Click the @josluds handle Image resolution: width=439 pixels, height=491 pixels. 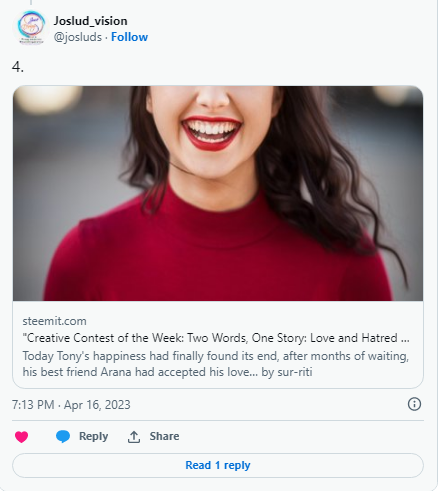78,37
